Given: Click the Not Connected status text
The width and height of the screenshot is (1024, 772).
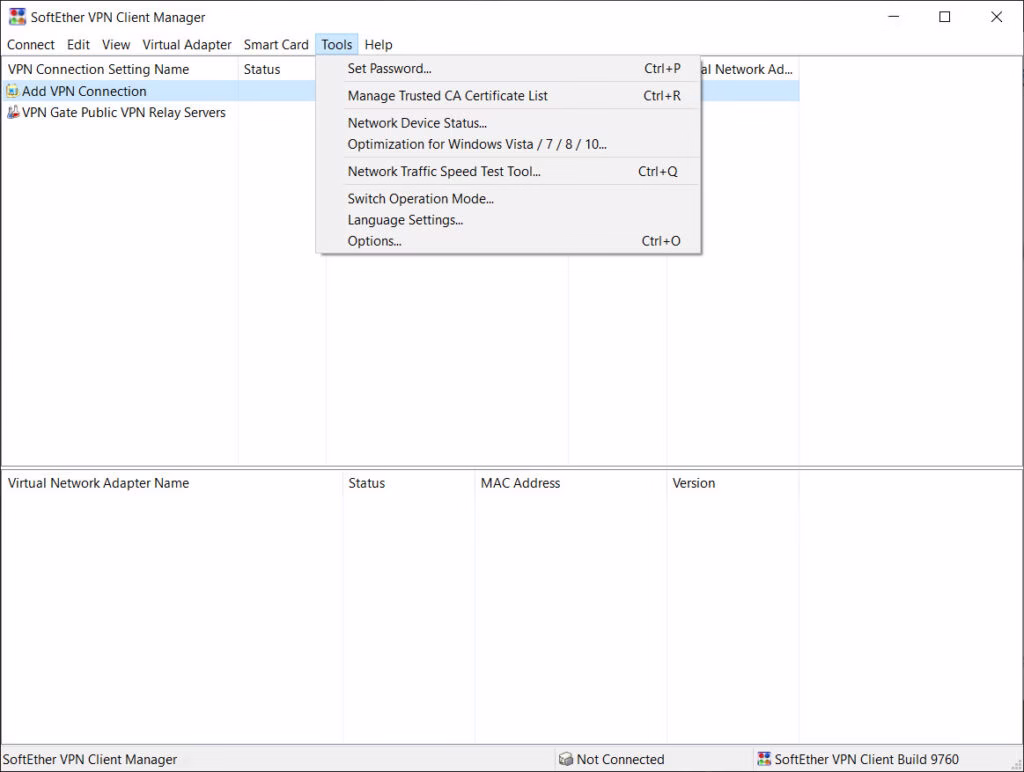Looking at the screenshot, I should [x=620, y=759].
